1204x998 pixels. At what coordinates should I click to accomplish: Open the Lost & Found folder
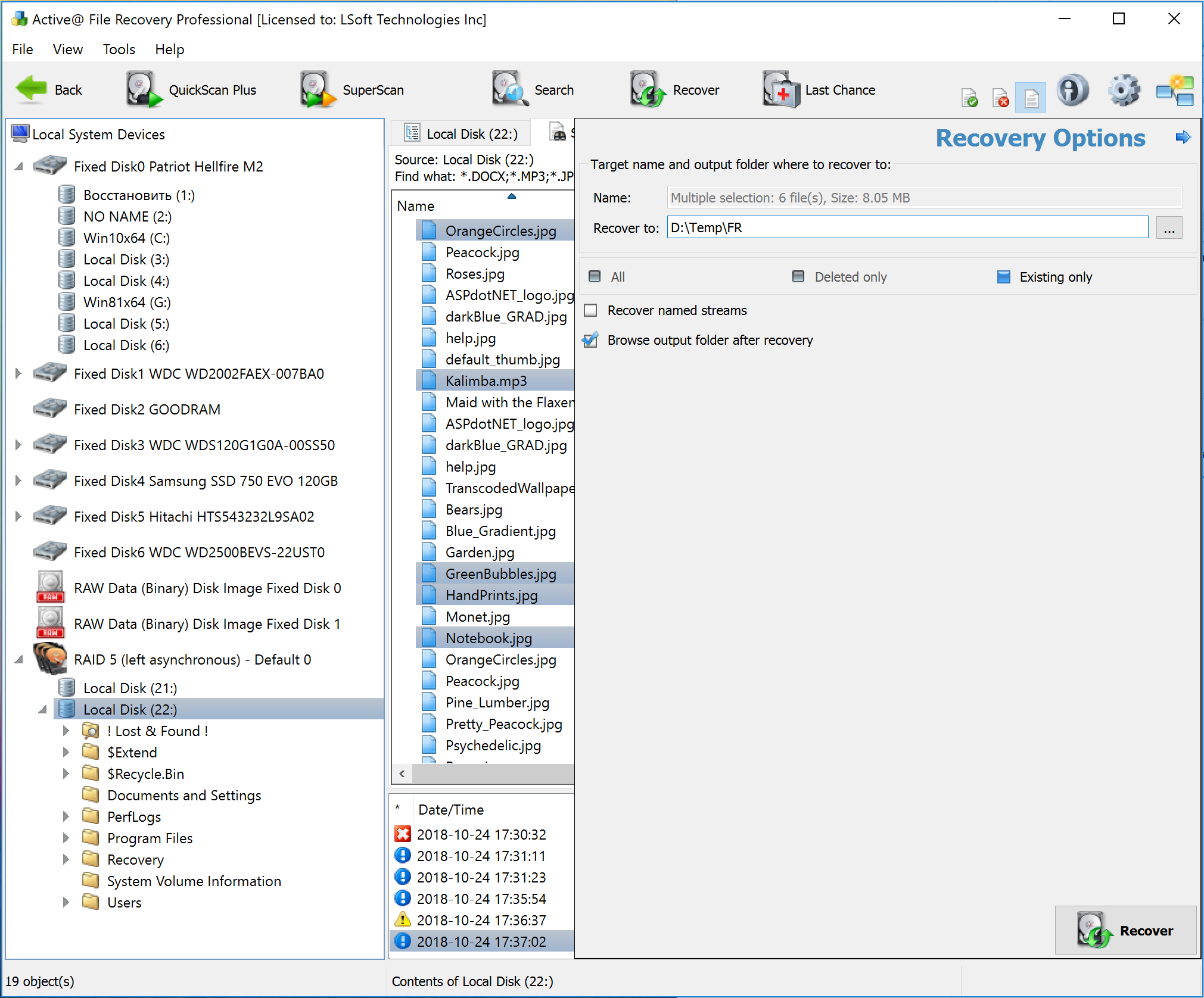click(x=157, y=731)
